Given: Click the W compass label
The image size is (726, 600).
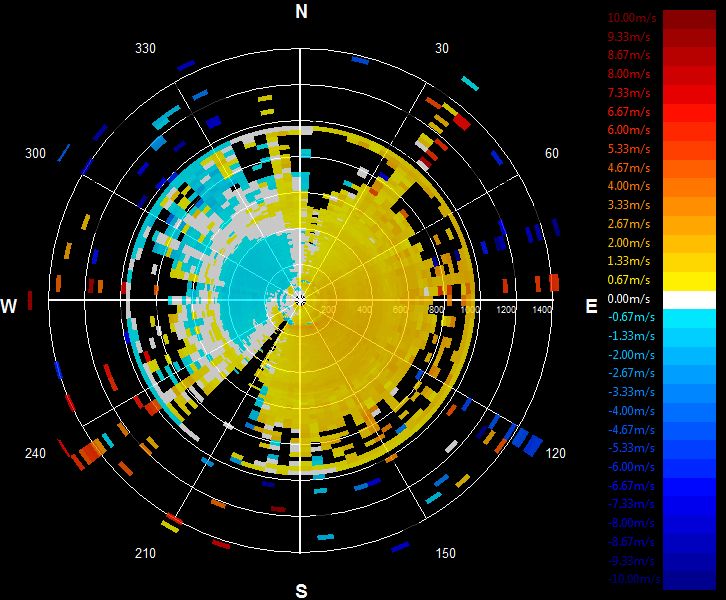Looking at the screenshot, I should click(x=9, y=306).
